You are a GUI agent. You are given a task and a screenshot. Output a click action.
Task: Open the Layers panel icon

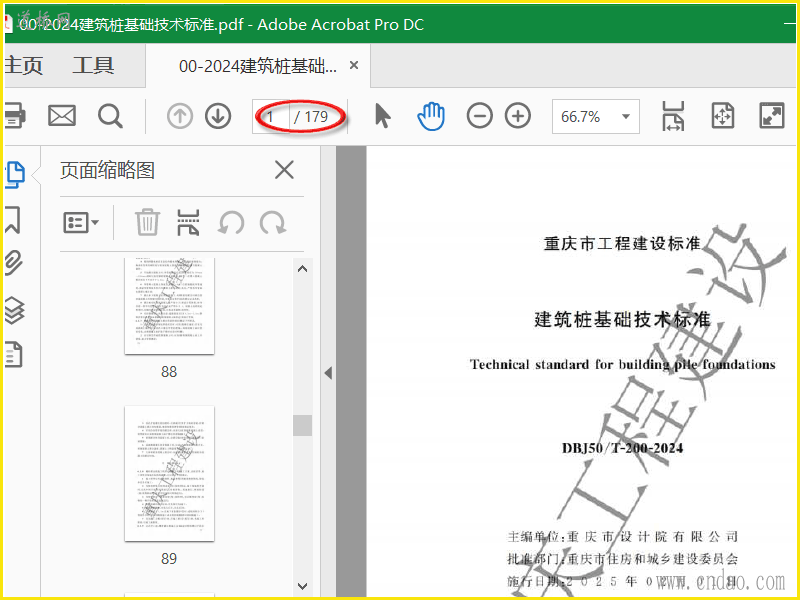click(x=14, y=310)
